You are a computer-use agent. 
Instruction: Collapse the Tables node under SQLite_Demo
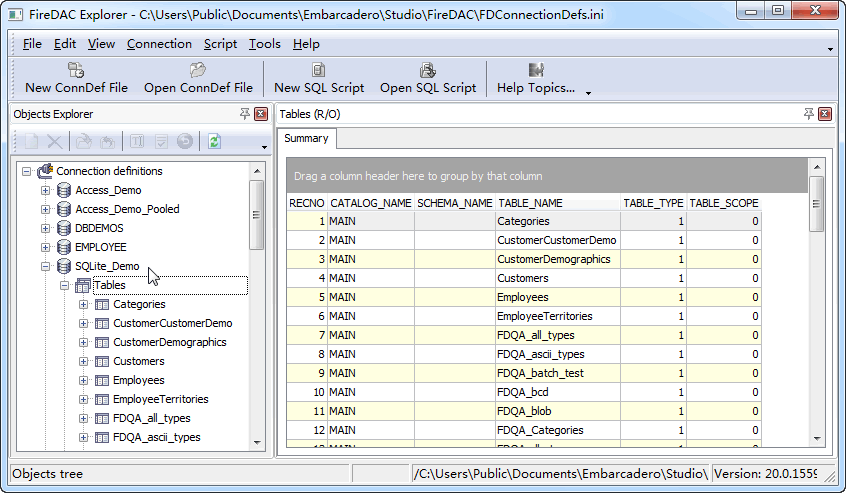tap(64, 285)
